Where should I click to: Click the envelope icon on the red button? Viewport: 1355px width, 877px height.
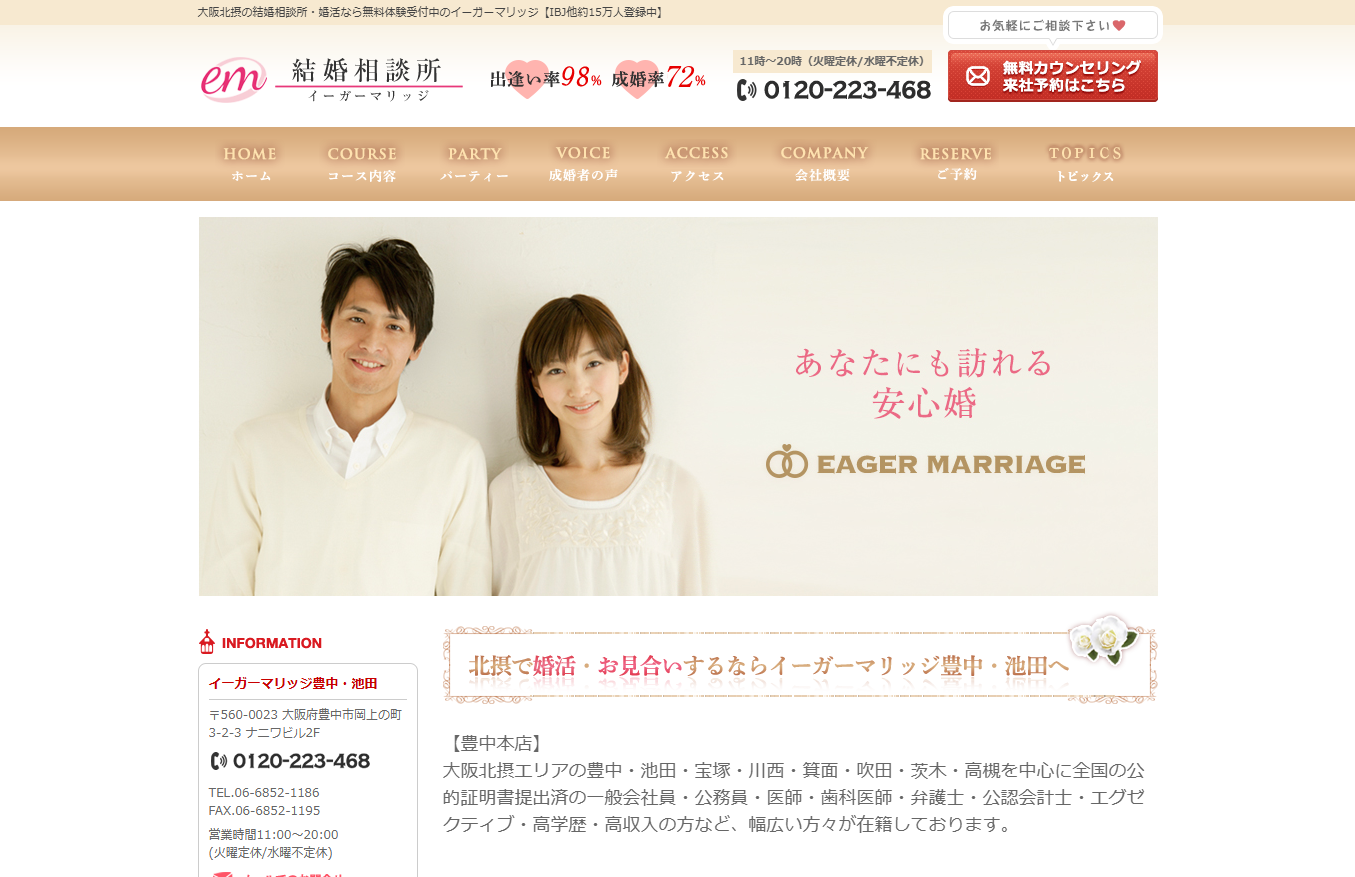[977, 76]
